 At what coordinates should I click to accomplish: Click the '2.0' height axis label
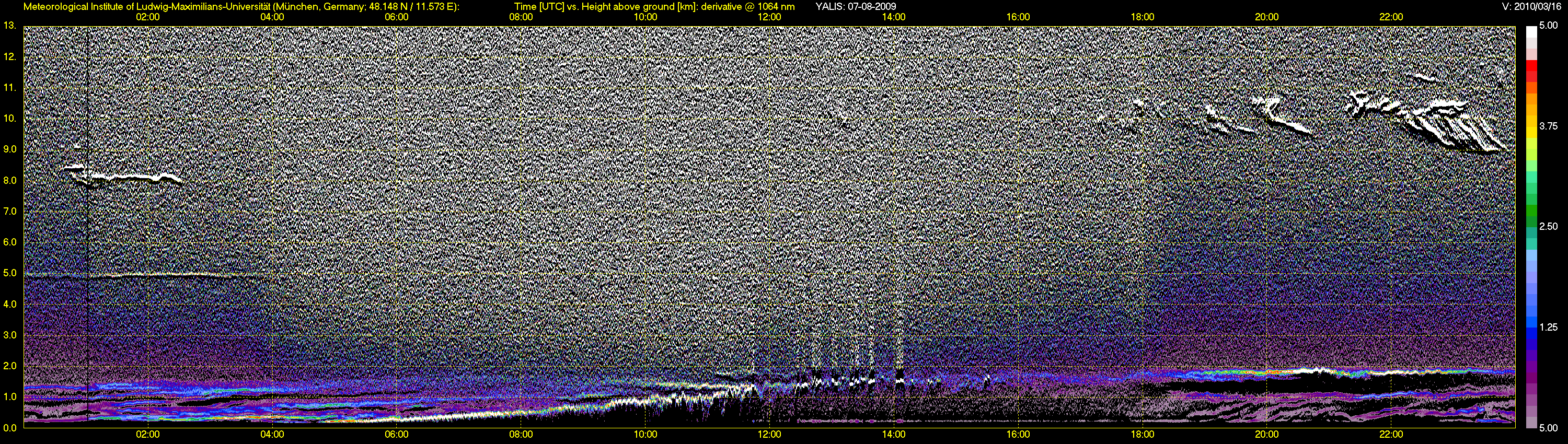(10, 366)
